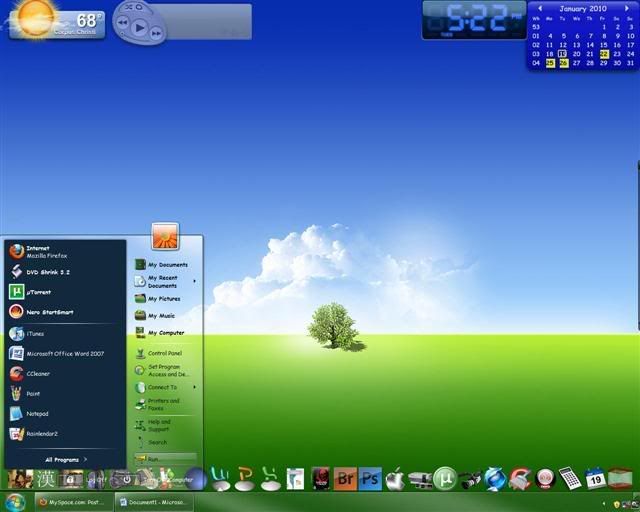Viewport: 640px width, 512px height.
Task: Select January 22 in the calendar
Action: (604, 54)
